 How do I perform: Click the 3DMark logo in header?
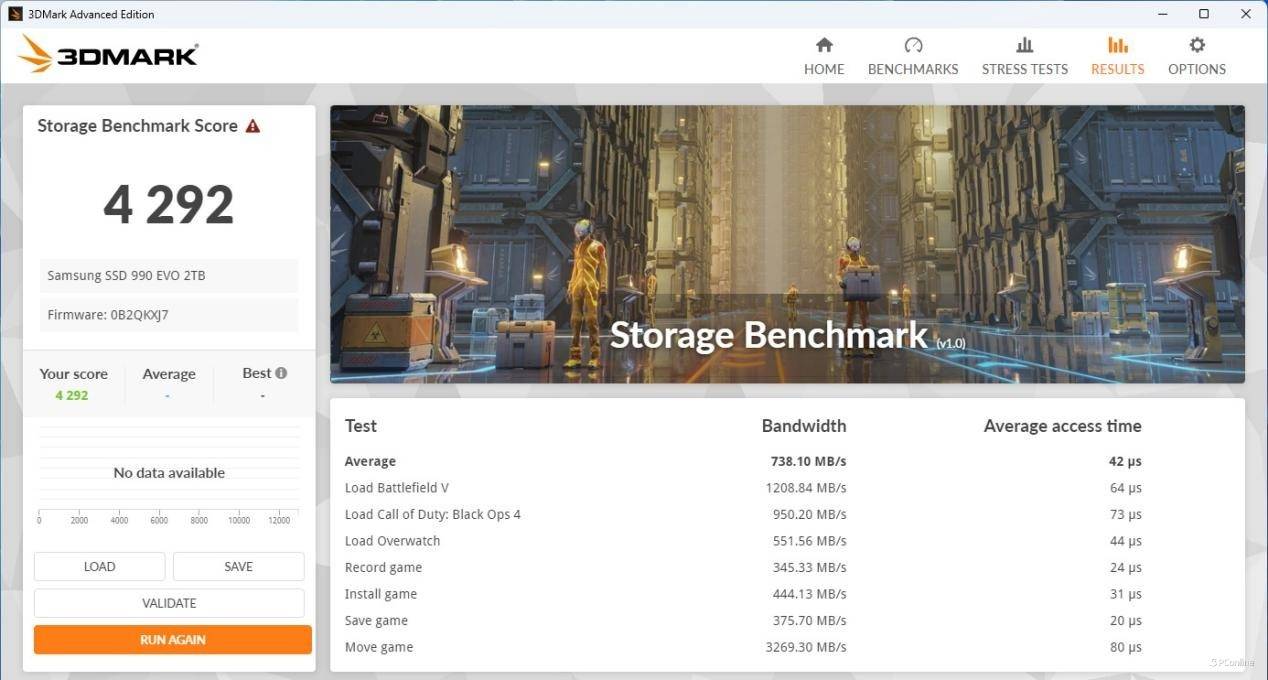point(108,54)
